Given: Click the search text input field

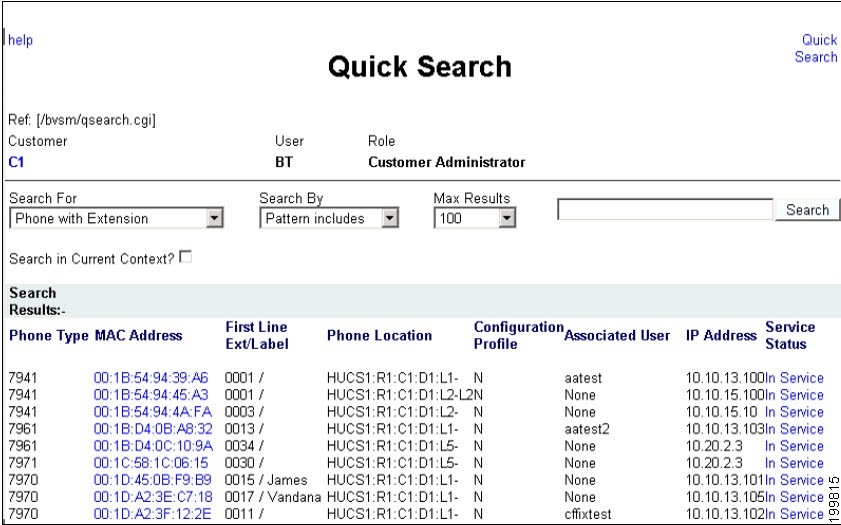Looking at the screenshot, I should click(665, 210).
